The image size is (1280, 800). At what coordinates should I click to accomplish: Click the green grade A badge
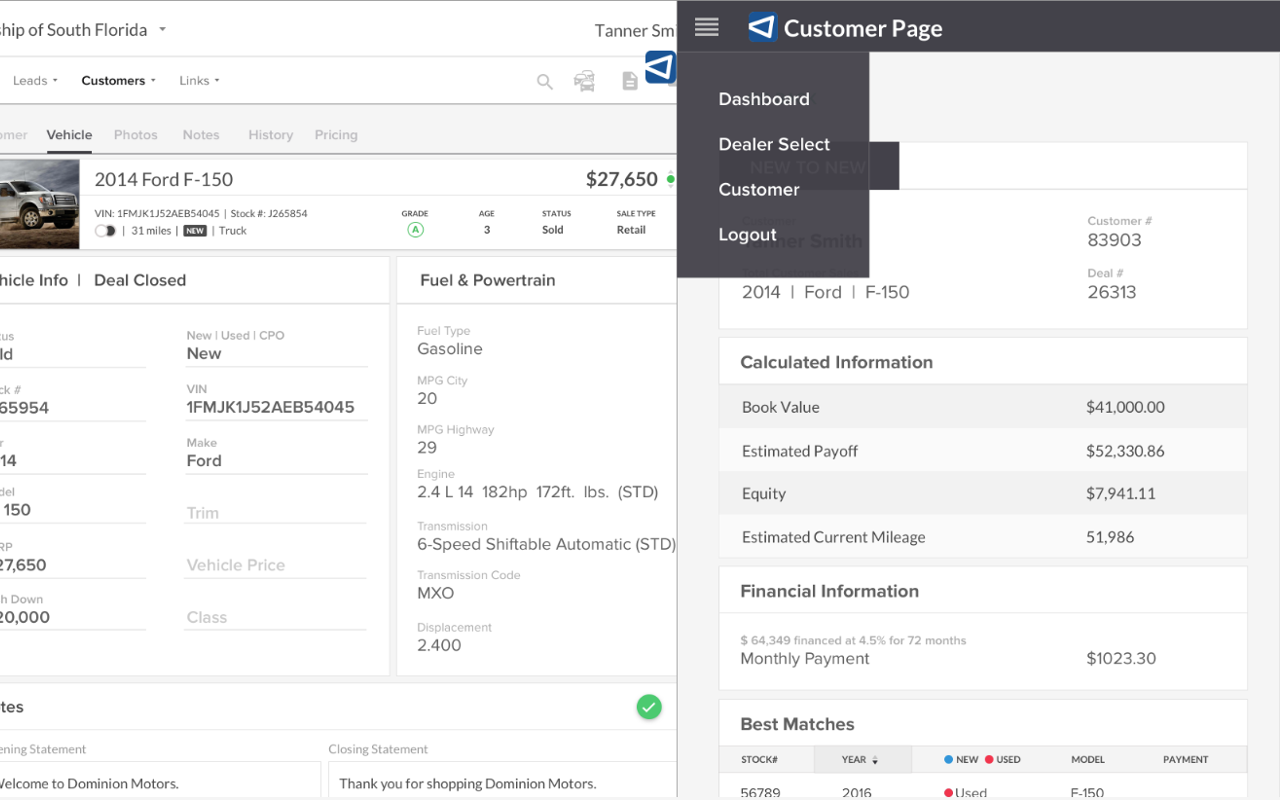click(x=415, y=230)
